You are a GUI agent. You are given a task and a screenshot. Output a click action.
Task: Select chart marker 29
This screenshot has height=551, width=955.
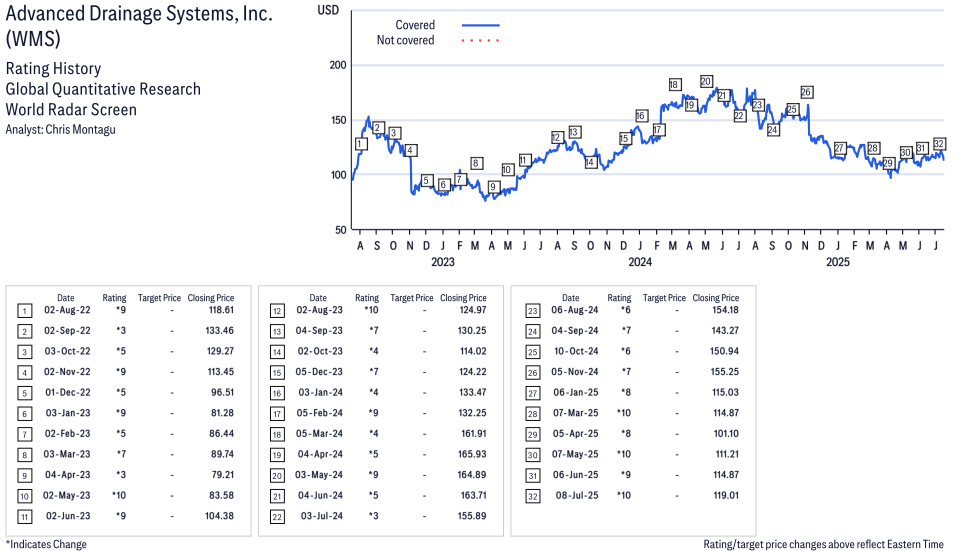pos(889,163)
